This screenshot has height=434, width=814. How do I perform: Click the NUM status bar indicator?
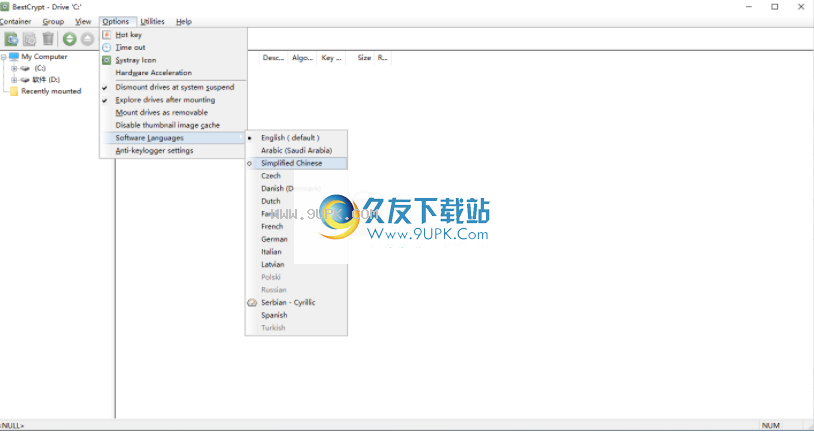(771, 426)
